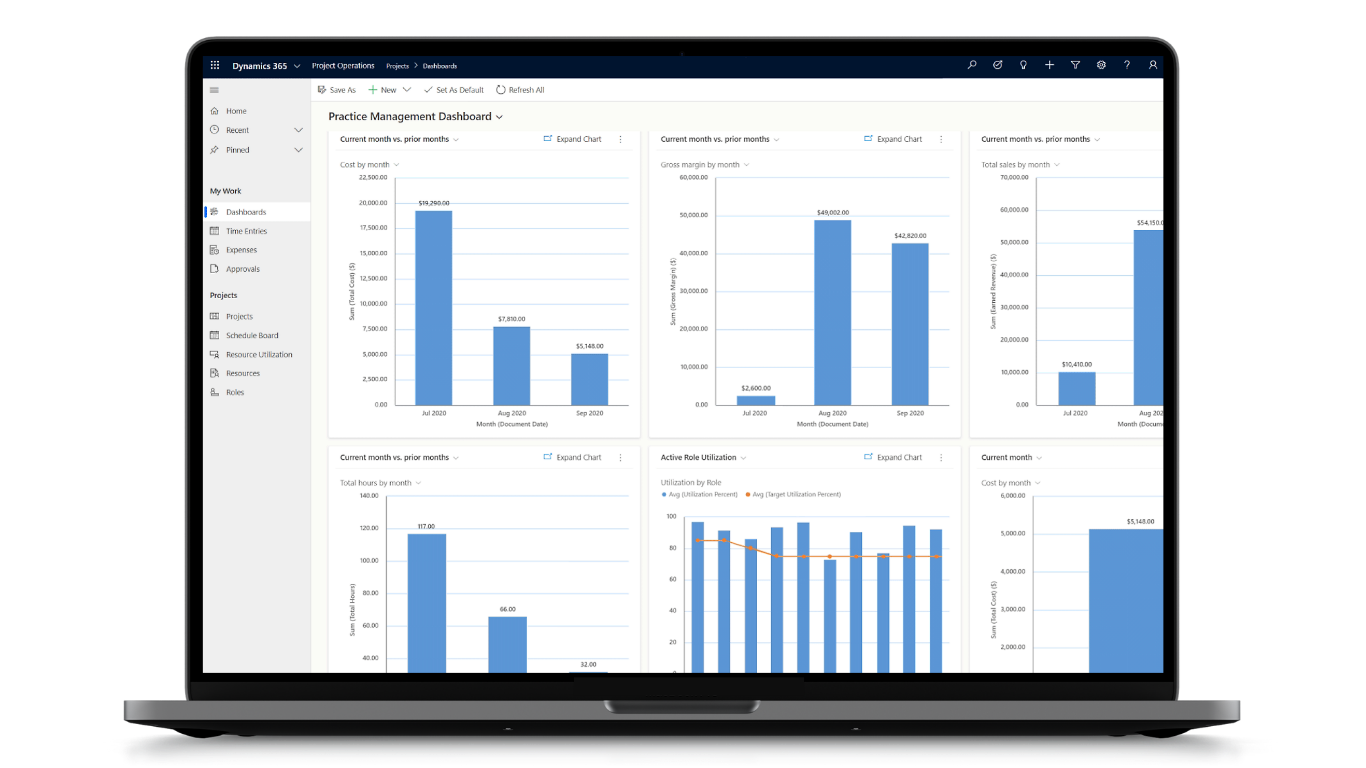Click the orange Avg Target Utilization legend marker
The height and width of the screenshot is (768, 1366).
pyautogui.click(x=748, y=494)
